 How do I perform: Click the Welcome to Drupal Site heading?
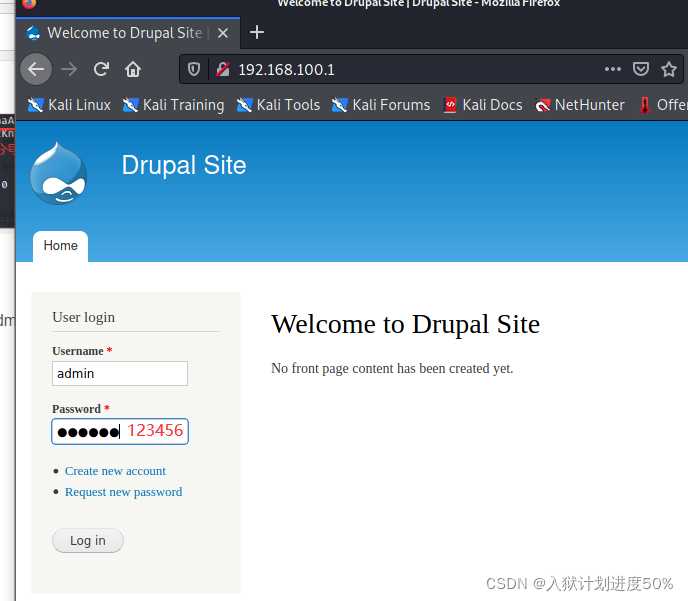405,324
